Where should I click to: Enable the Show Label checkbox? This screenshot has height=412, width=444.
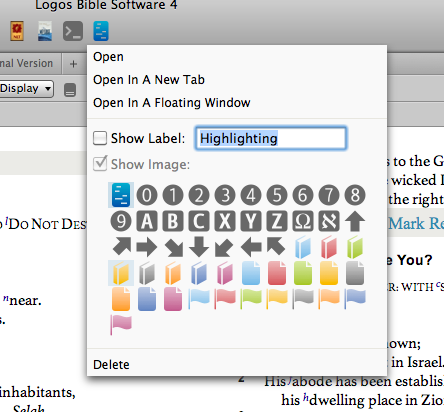(100, 138)
